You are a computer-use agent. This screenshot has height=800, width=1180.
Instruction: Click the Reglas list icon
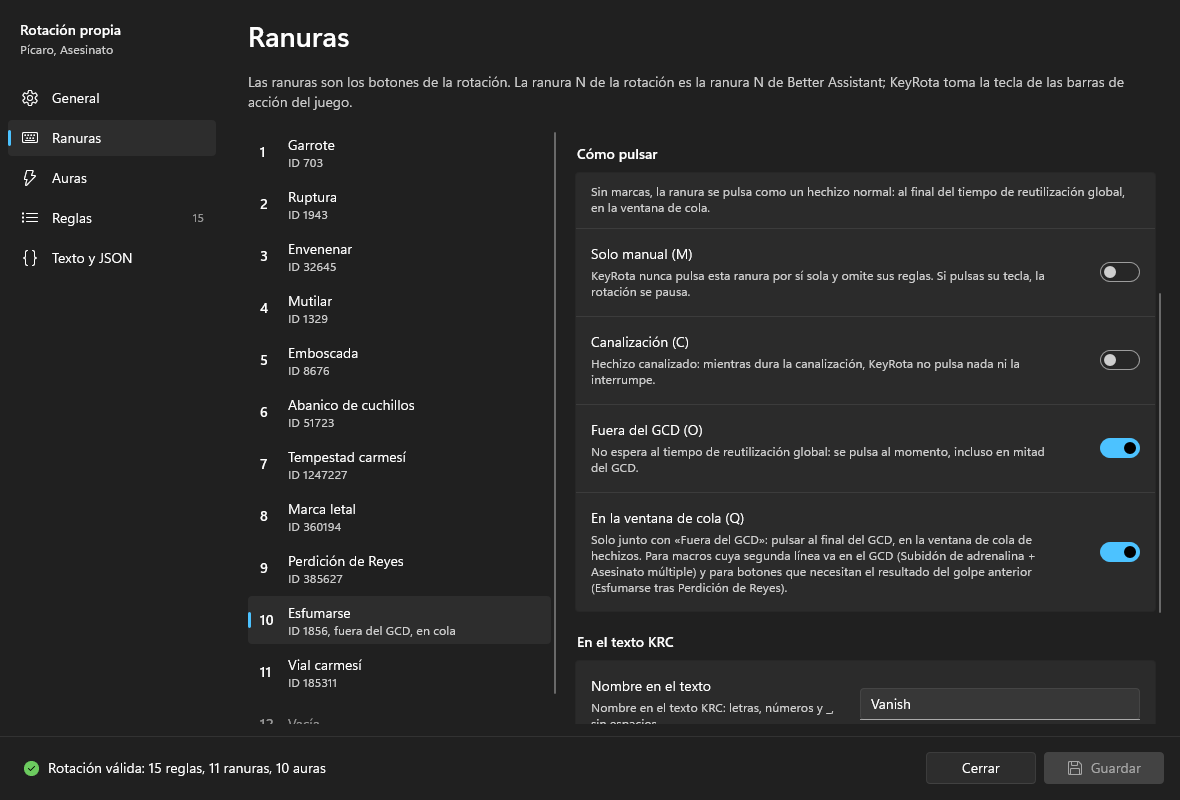[x=30, y=217]
